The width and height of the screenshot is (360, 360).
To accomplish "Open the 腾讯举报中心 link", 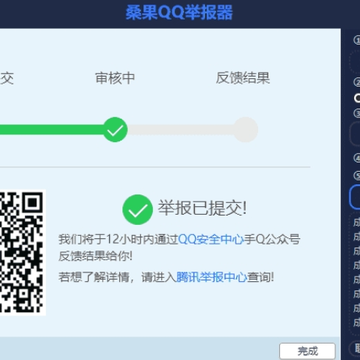I will point(212,277).
